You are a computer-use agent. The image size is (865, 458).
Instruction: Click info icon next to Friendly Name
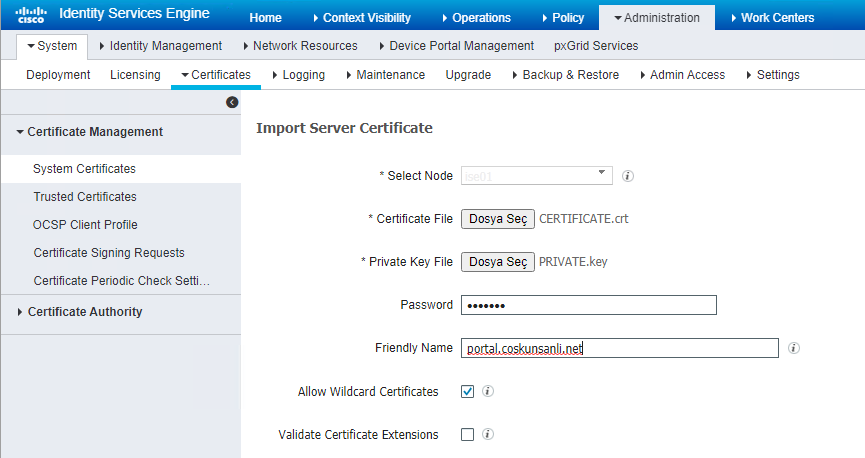[794, 348]
